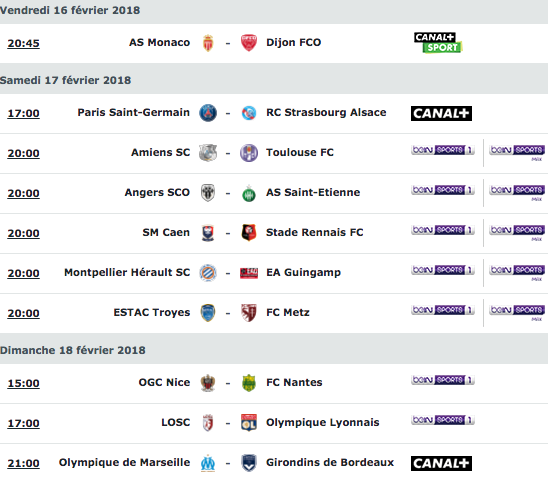This screenshot has height=478, width=548.
Task: Click the Stade Rennais FC crest
Action: click(x=249, y=233)
